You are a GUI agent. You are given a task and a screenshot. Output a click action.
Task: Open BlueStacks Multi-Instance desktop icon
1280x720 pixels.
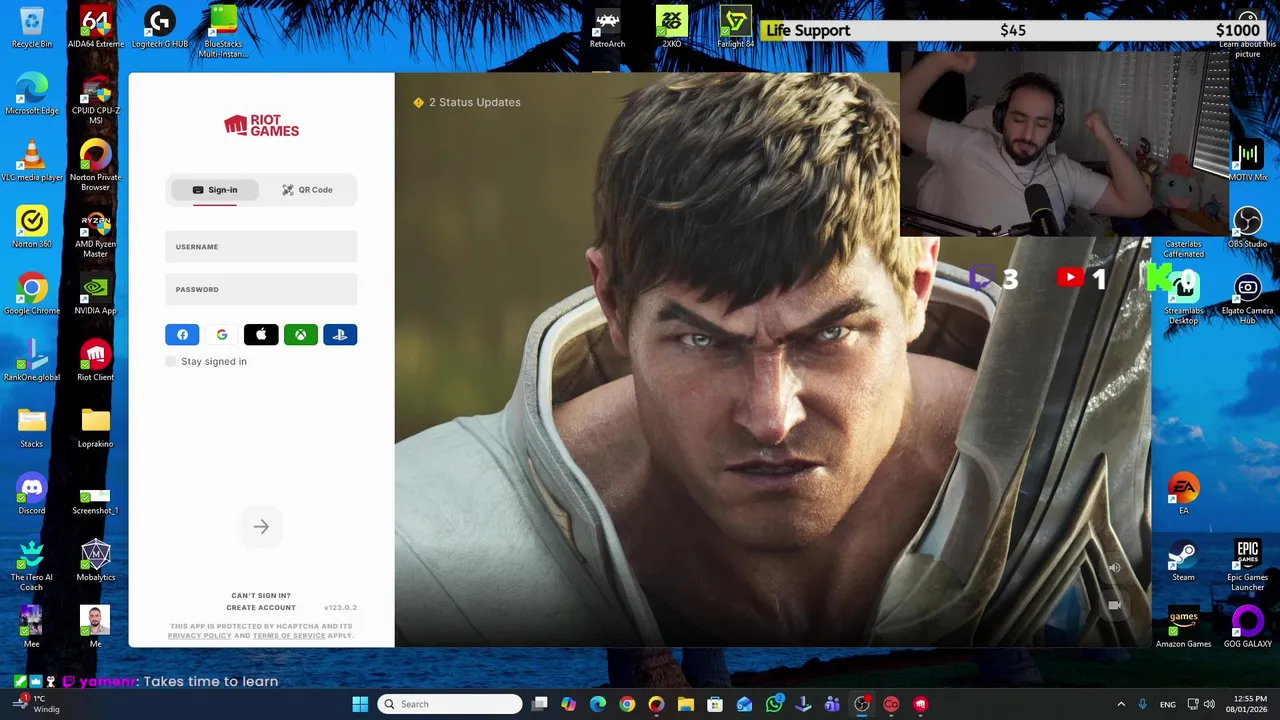coord(223,32)
